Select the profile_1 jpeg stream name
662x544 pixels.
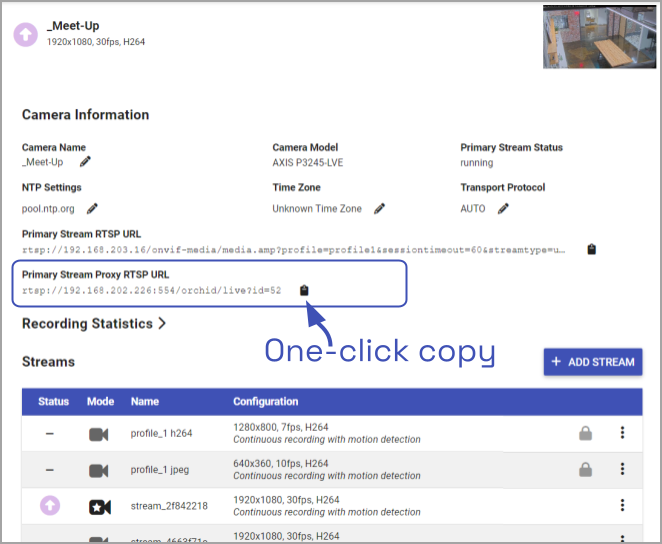(160, 470)
